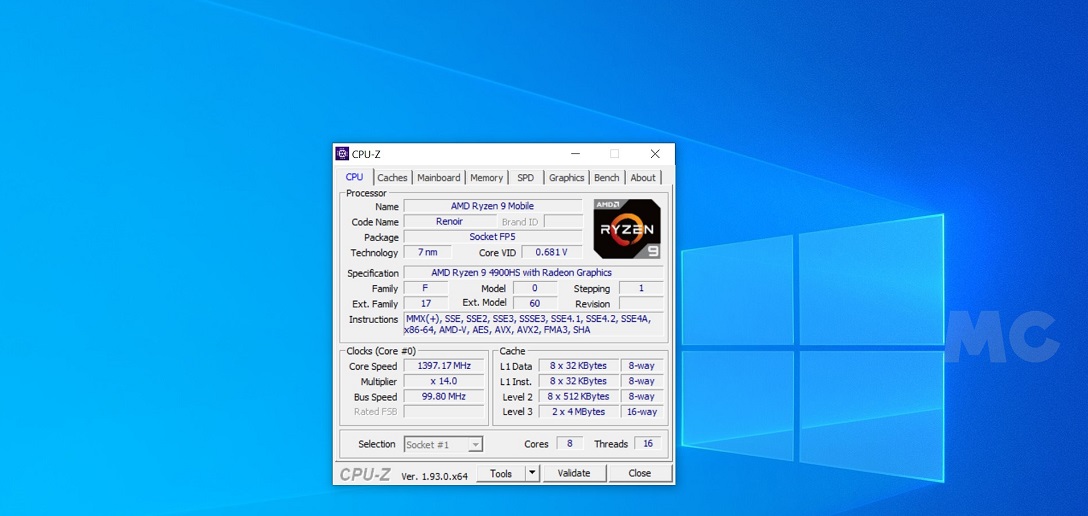Screen dimensions: 1088x516
Task: Go to the SPD tab
Action: point(525,178)
